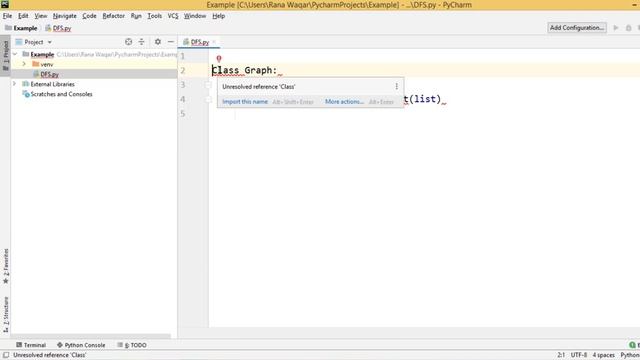Image resolution: width=640 pixels, height=360 pixels.
Task: Click the Collapse All icon in Project panel
Action: (141, 42)
